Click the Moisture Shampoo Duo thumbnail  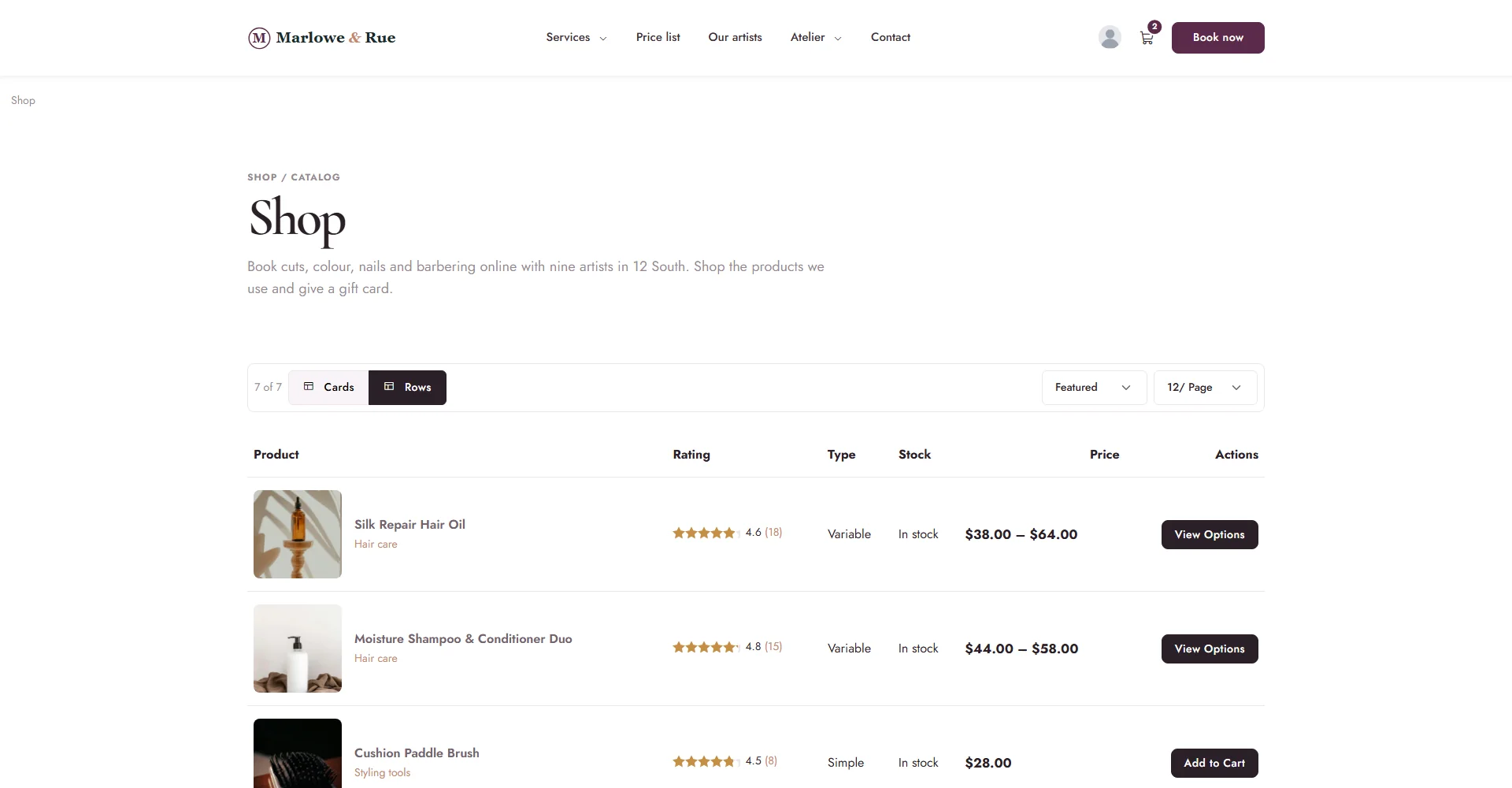(298, 649)
